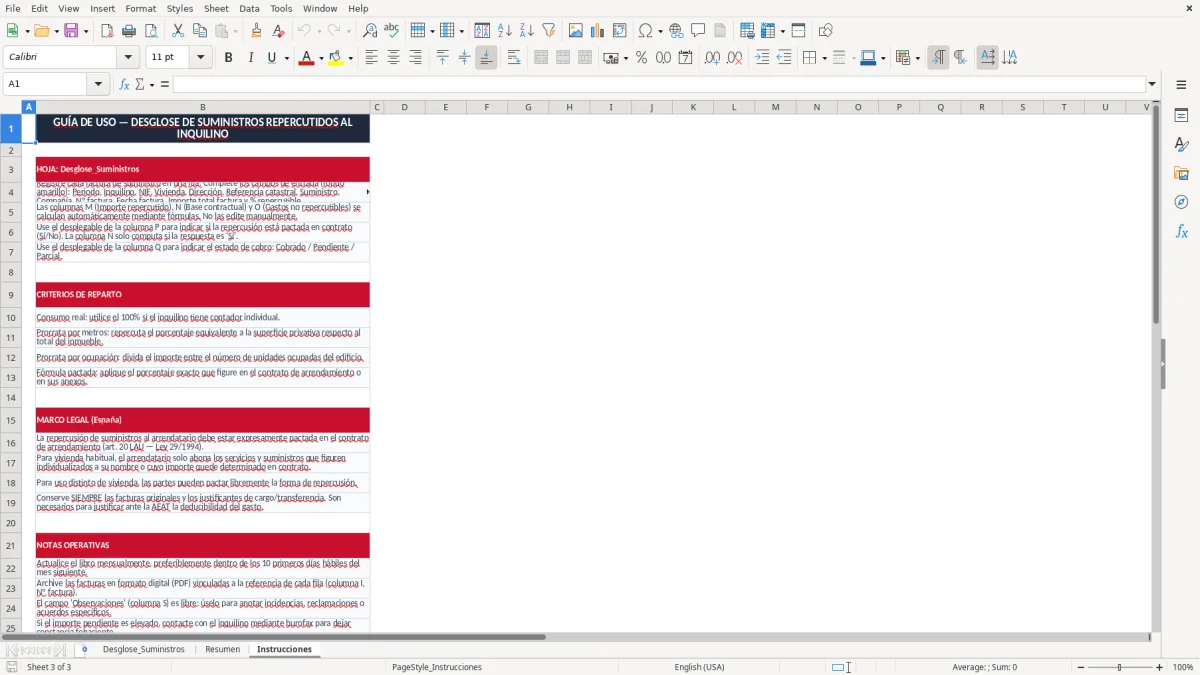The image size is (1200, 675).
Task: Click the Insert Comment icon
Action: pos(699,31)
